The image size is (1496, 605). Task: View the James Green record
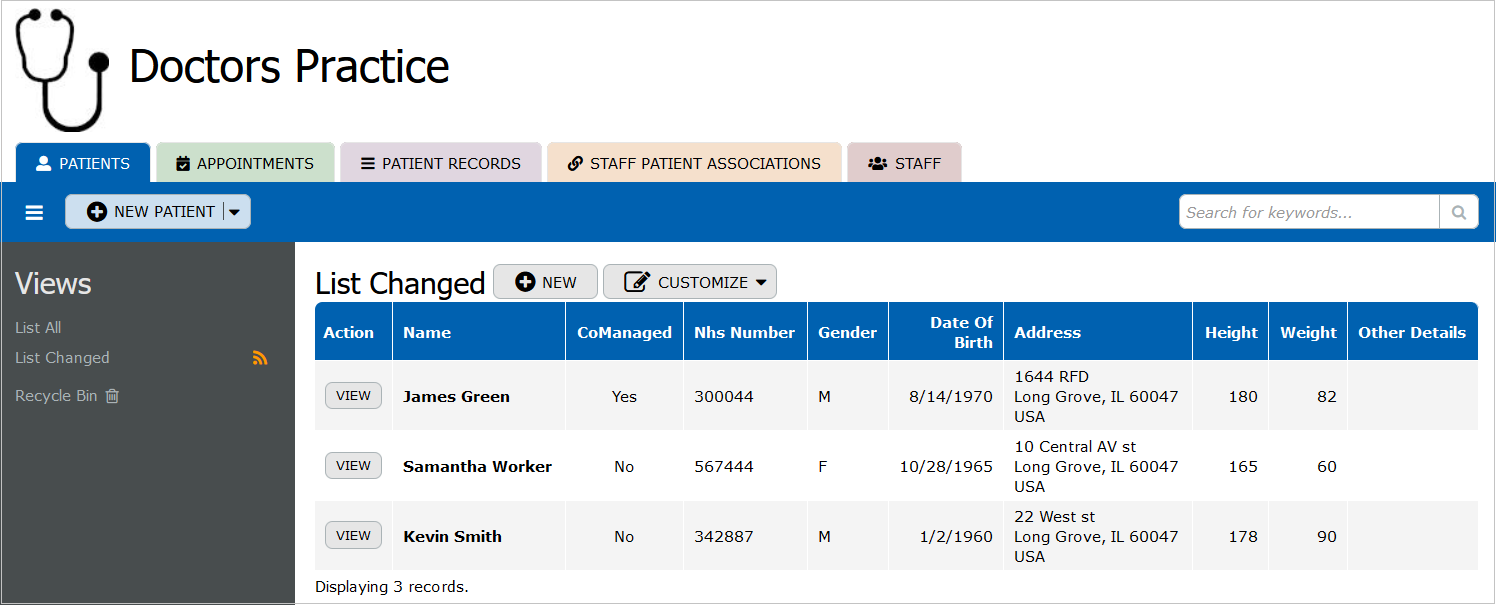353,396
